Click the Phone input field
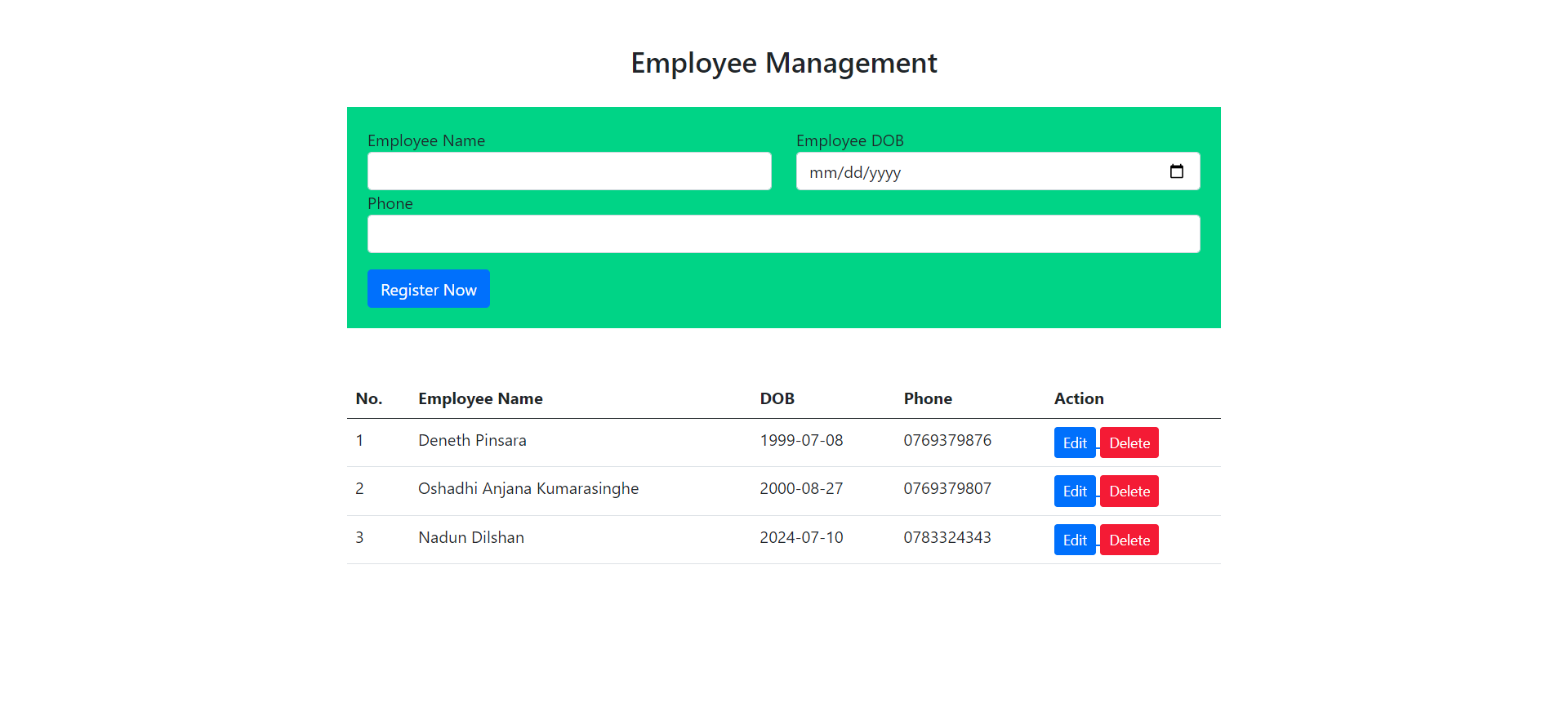1568x716 pixels. tap(783, 234)
